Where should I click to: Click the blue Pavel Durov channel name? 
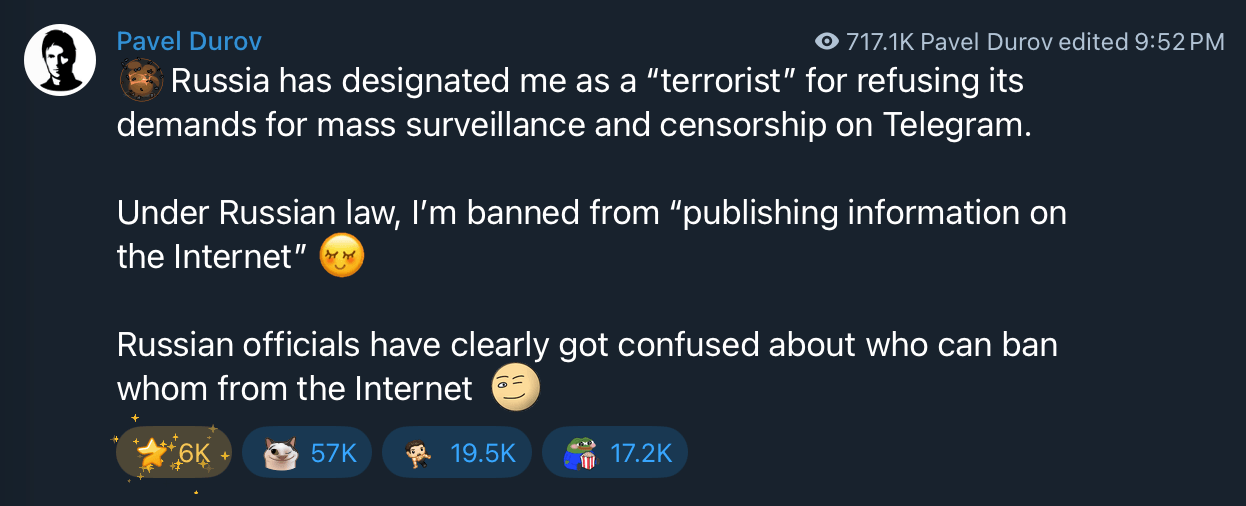click(189, 41)
